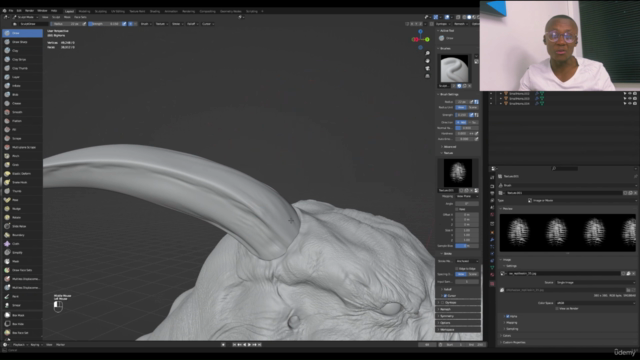This screenshot has height=360, width=640.
Task: Open the Cursor dropdown in header
Action: 207,24
